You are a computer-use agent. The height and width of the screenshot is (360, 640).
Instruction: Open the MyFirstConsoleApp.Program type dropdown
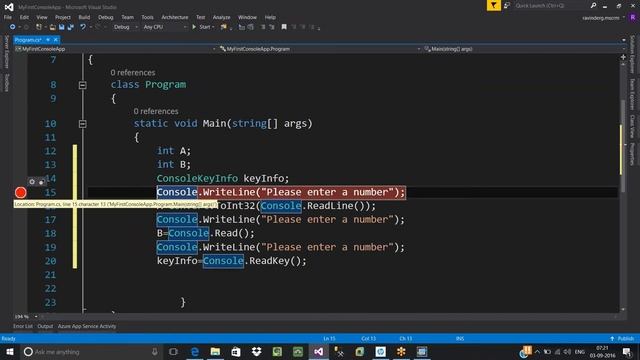click(320, 49)
